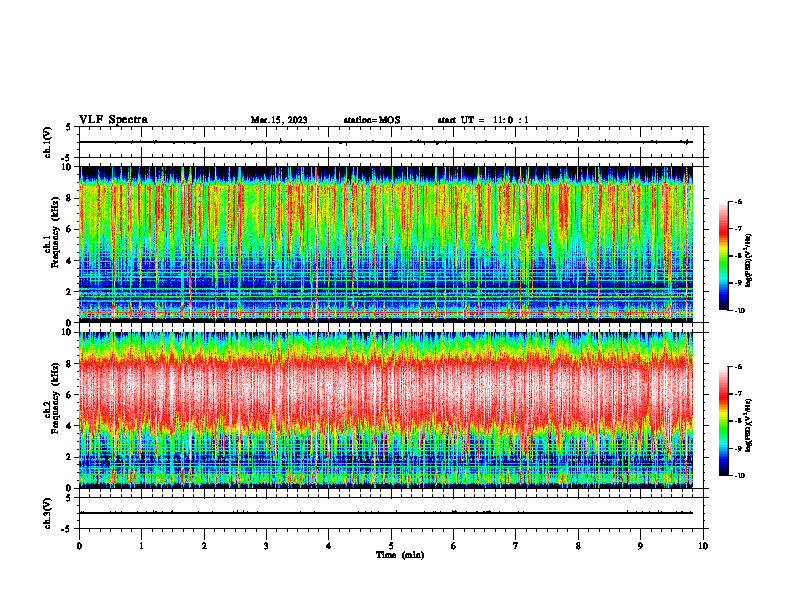Click time axis tick label "8"
Screen dimensions: 792x612
pyautogui.click(x=578, y=546)
